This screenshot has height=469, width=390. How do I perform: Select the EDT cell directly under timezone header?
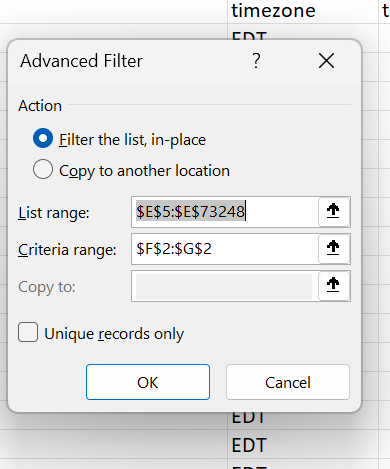303,32
